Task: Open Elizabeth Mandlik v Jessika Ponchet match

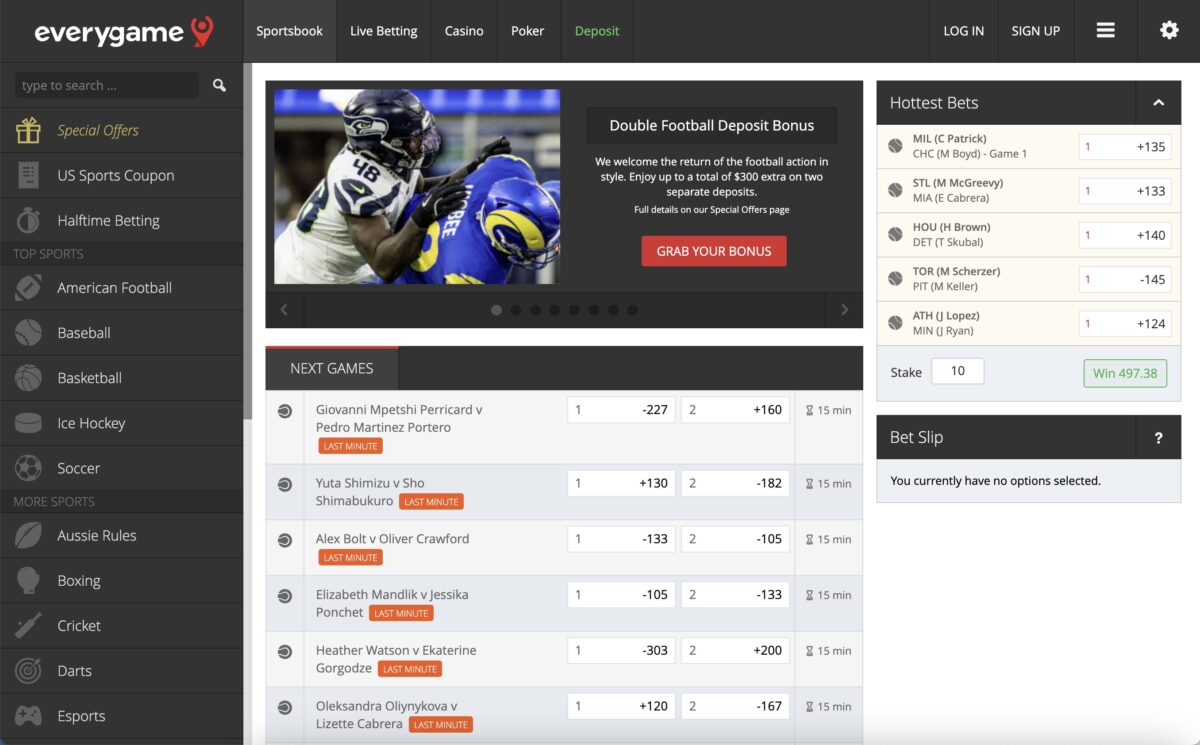Action: (x=392, y=603)
